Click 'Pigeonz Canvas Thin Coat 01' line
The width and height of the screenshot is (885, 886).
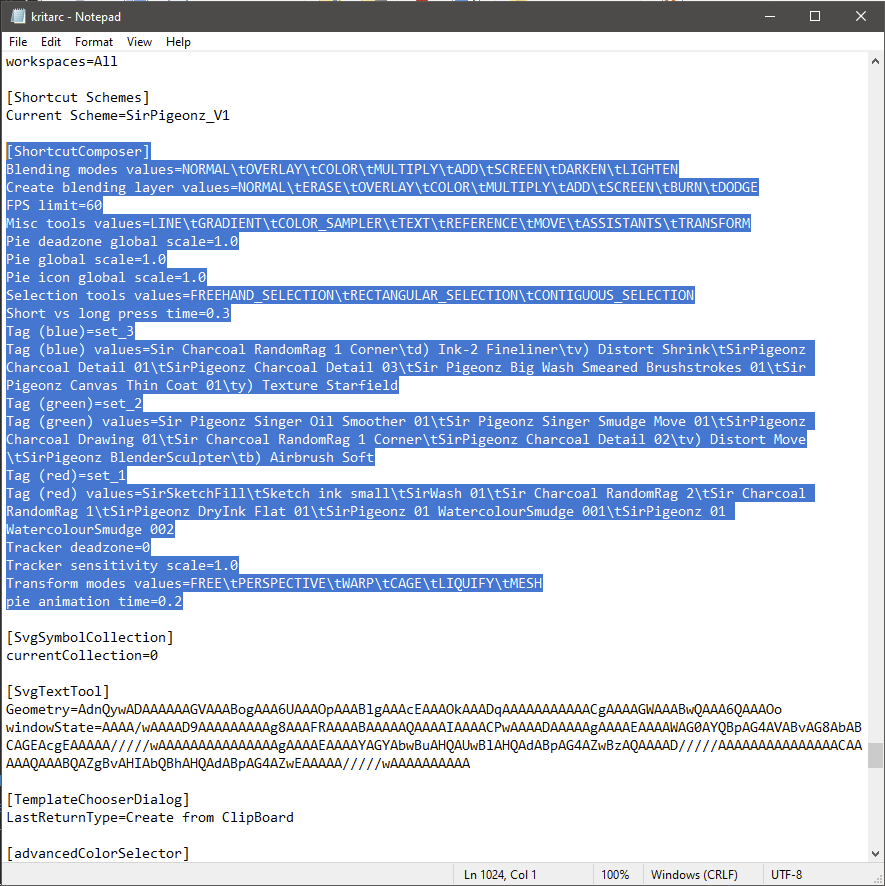(202, 386)
